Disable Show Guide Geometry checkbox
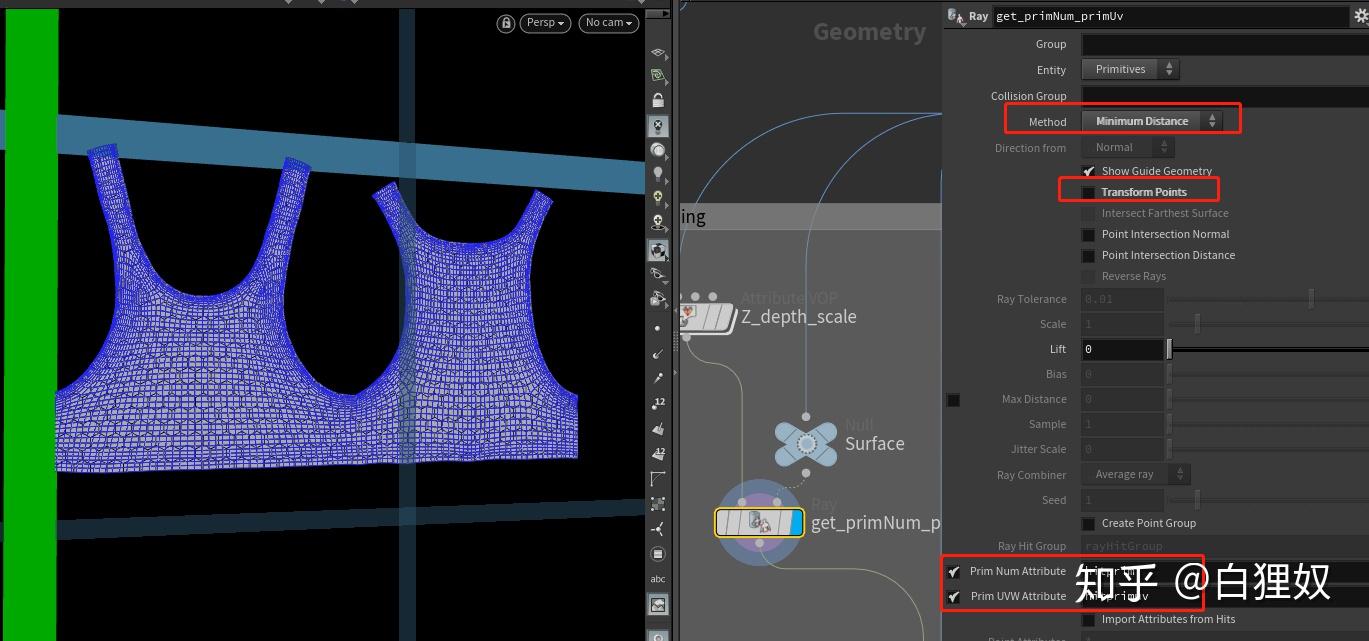Viewport: 1369px width, 641px height. (x=1088, y=171)
